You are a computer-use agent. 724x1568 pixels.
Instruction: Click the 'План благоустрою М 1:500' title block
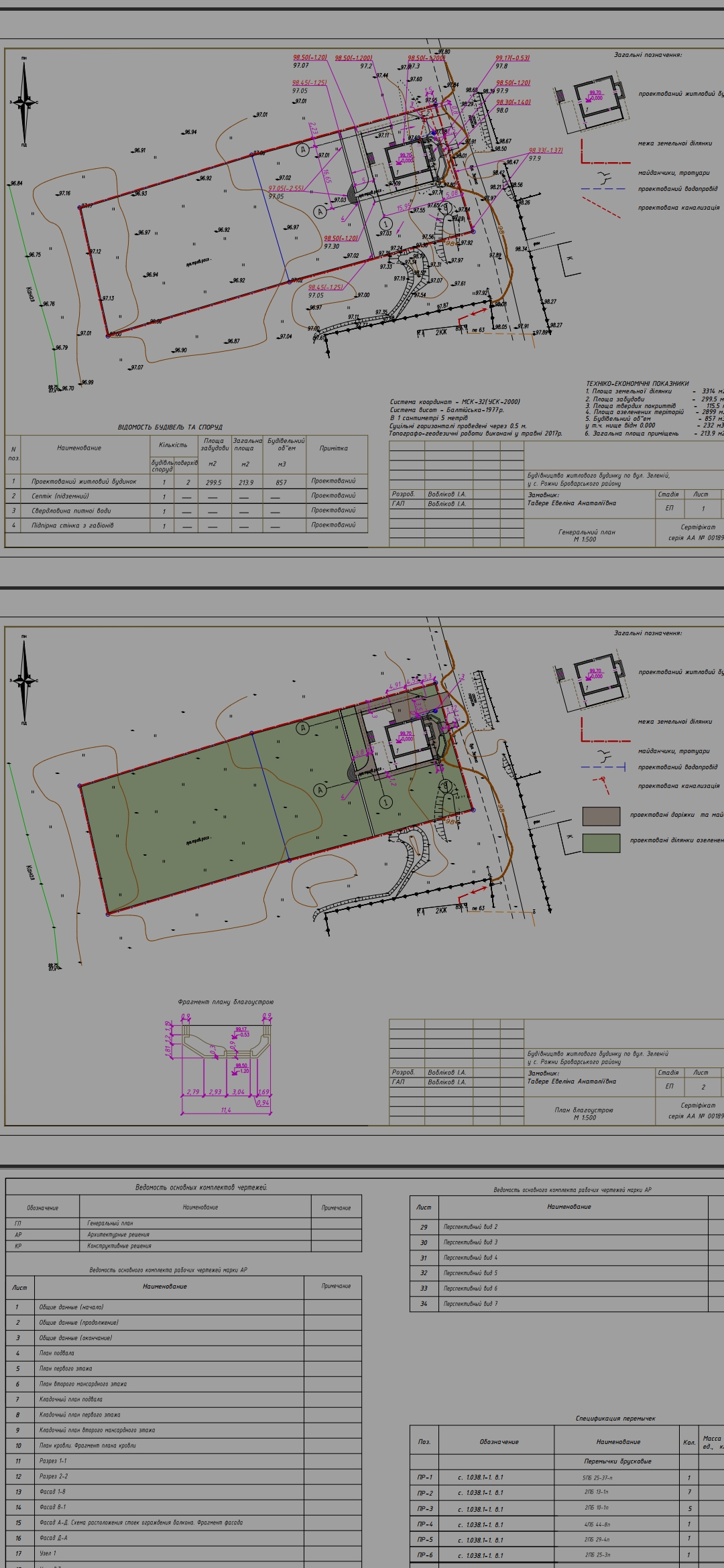[584, 1113]
